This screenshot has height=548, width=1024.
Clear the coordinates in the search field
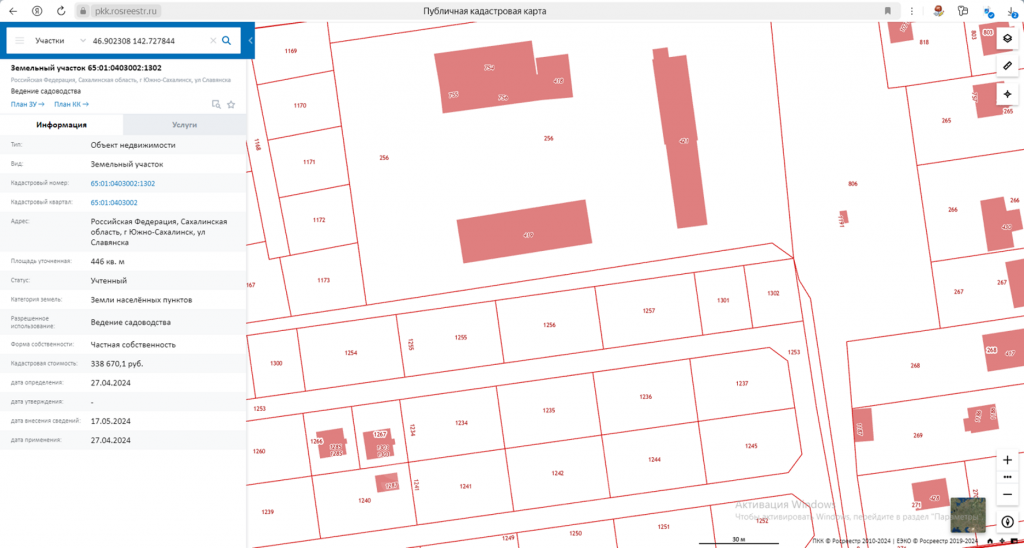pos(213,40)
